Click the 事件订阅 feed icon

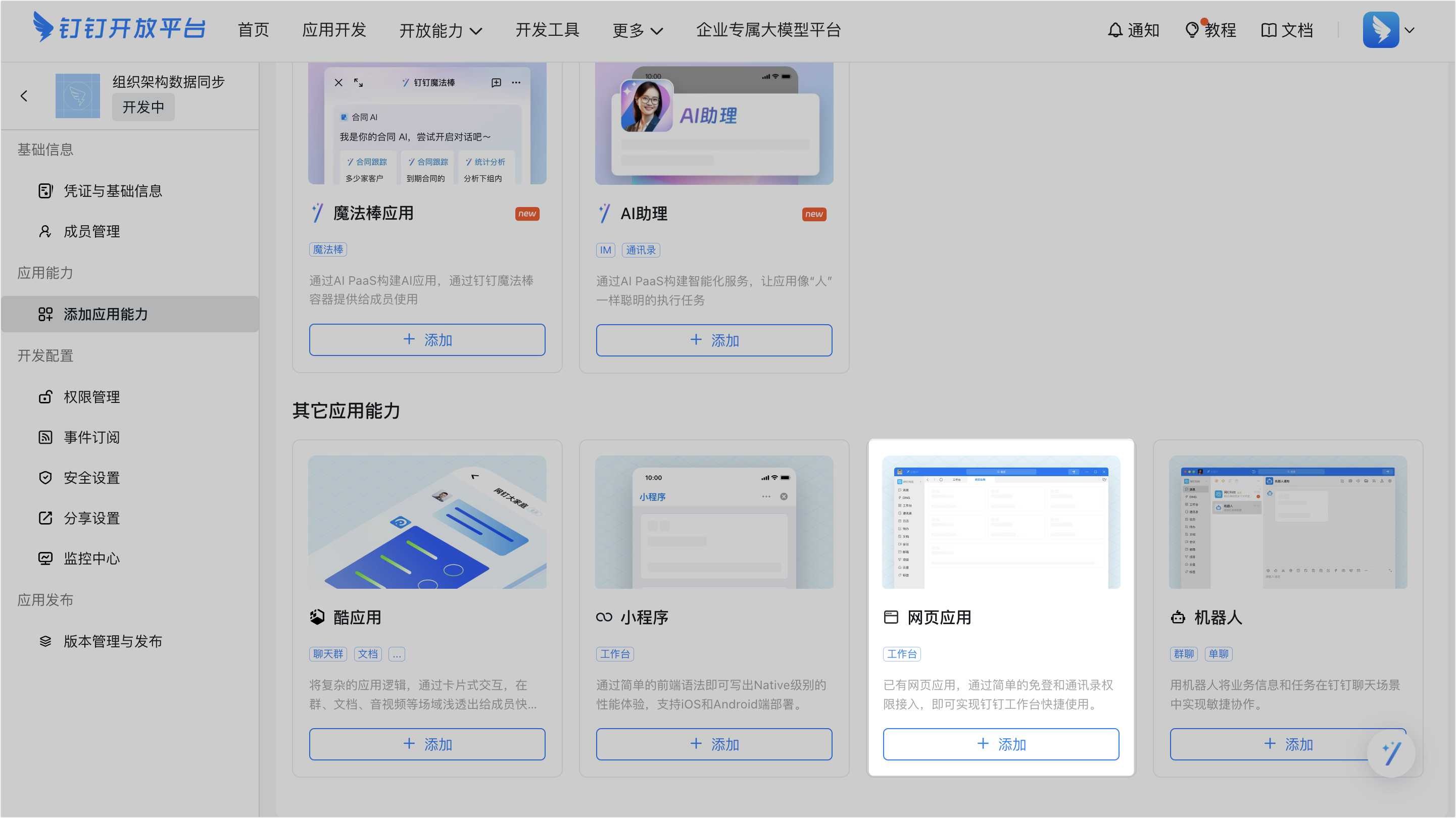pos(45,437)
